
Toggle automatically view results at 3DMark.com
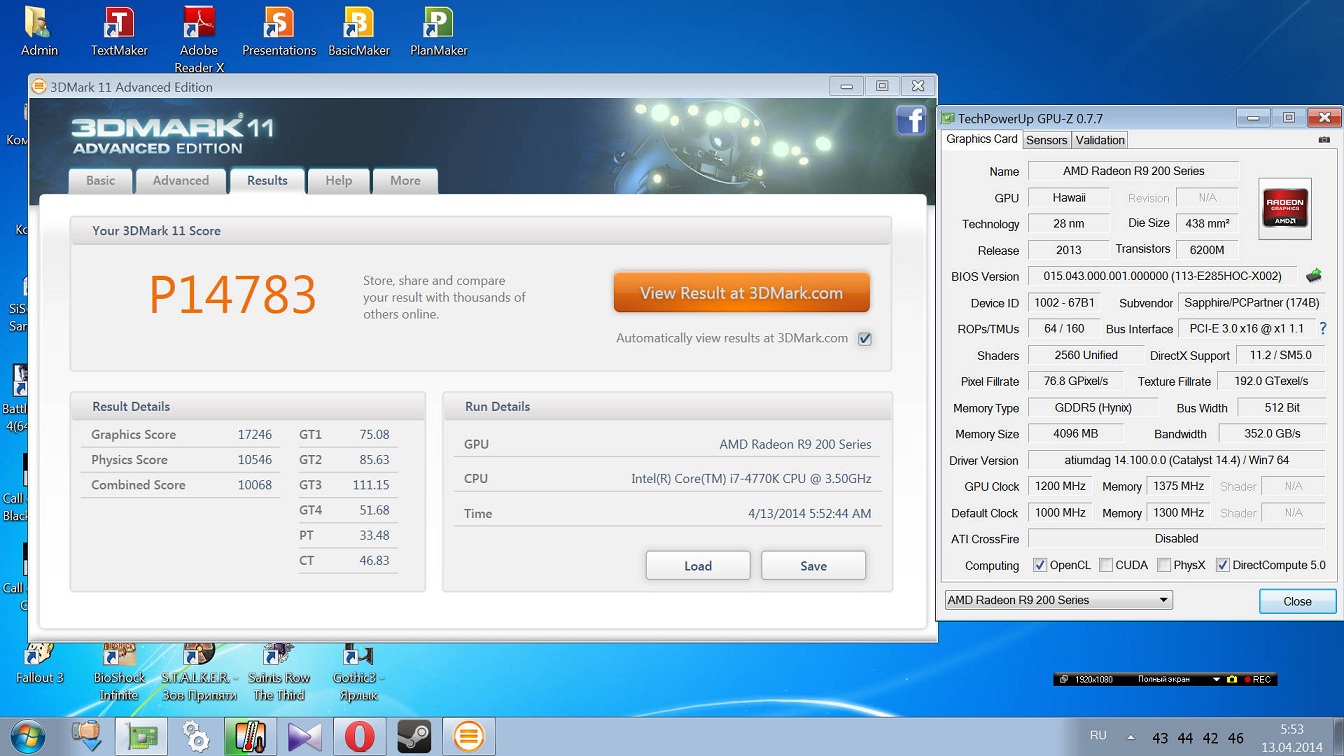point(865,339)
